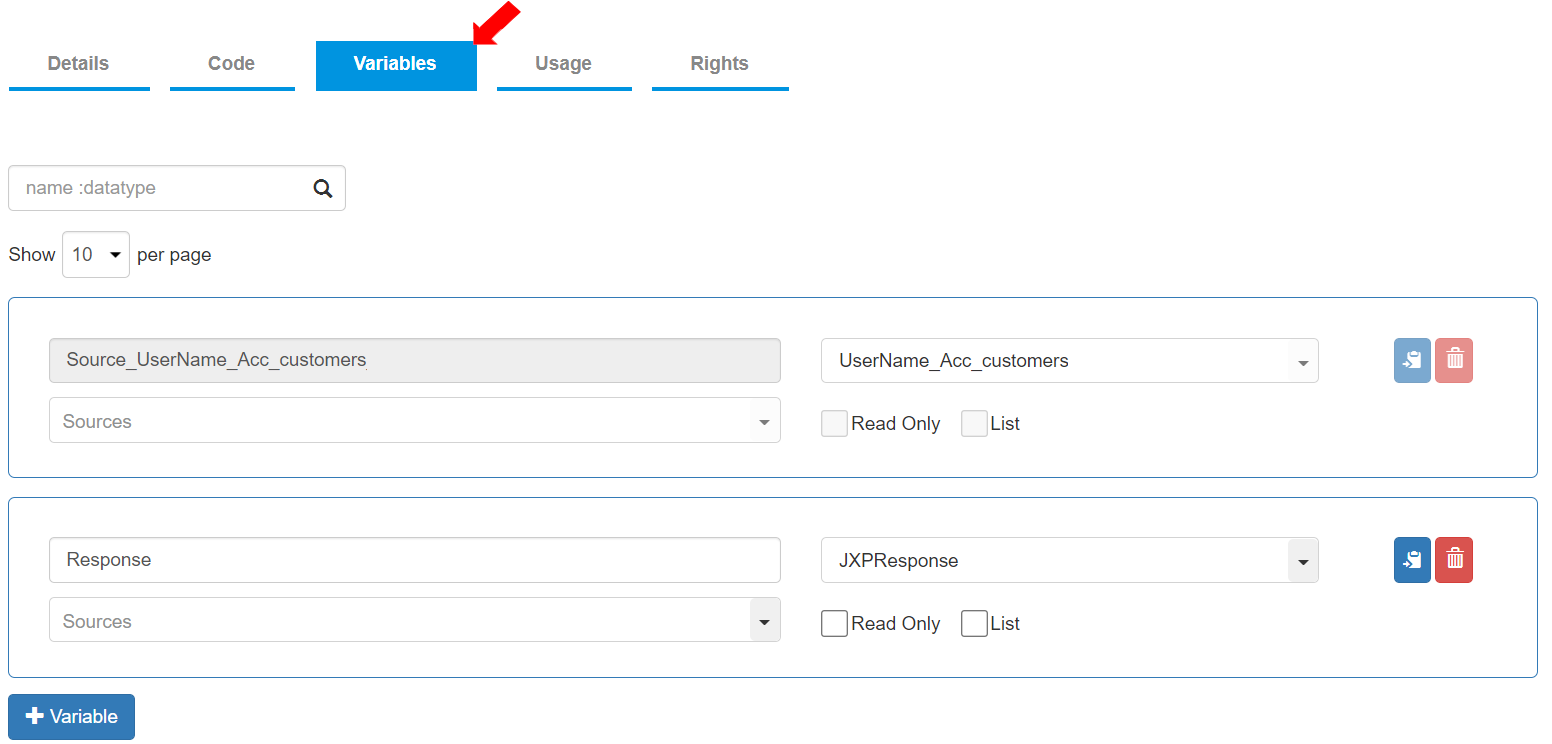Open Sources dropdown for Response variable
1552x744 pixels.
[x=764, y=621]
